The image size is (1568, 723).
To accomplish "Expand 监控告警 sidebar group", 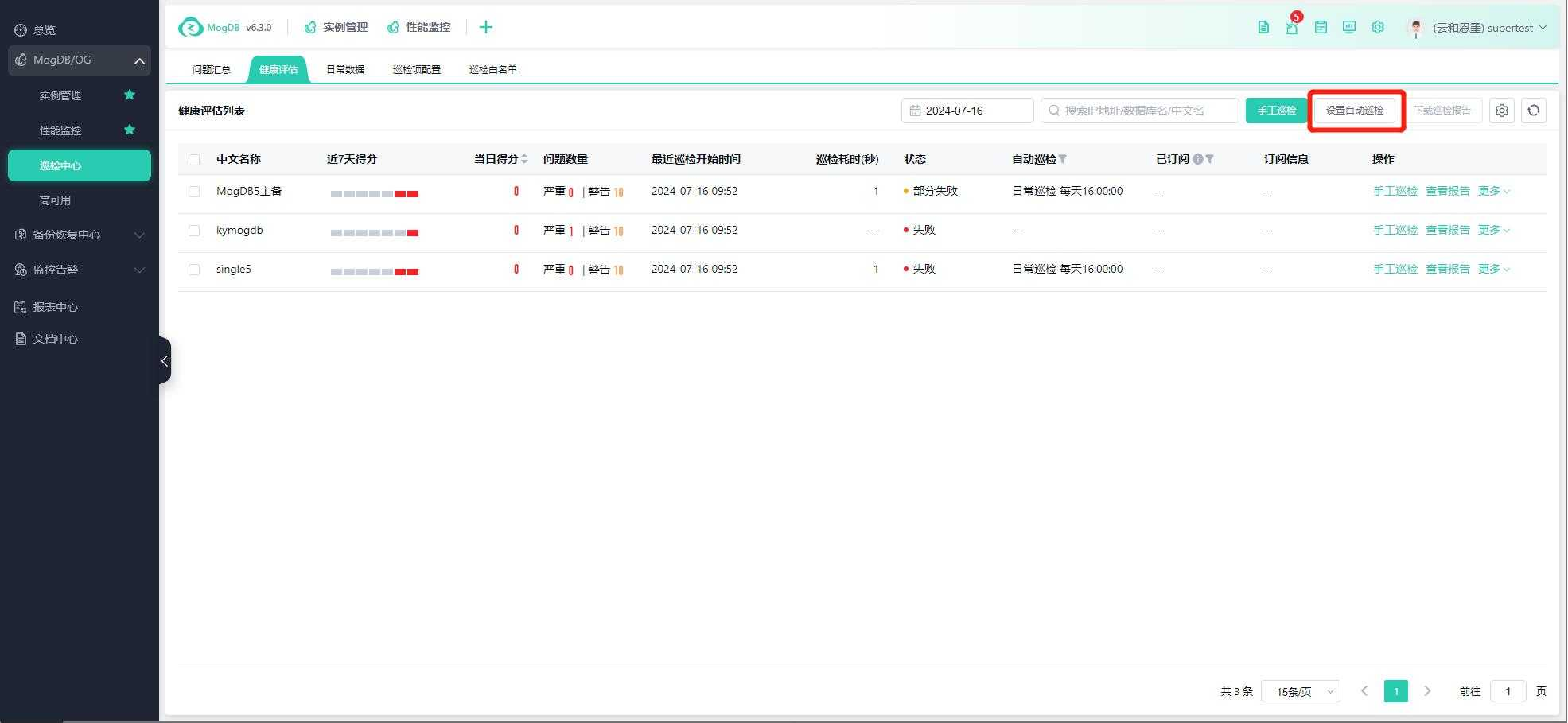I will [80, 270].
